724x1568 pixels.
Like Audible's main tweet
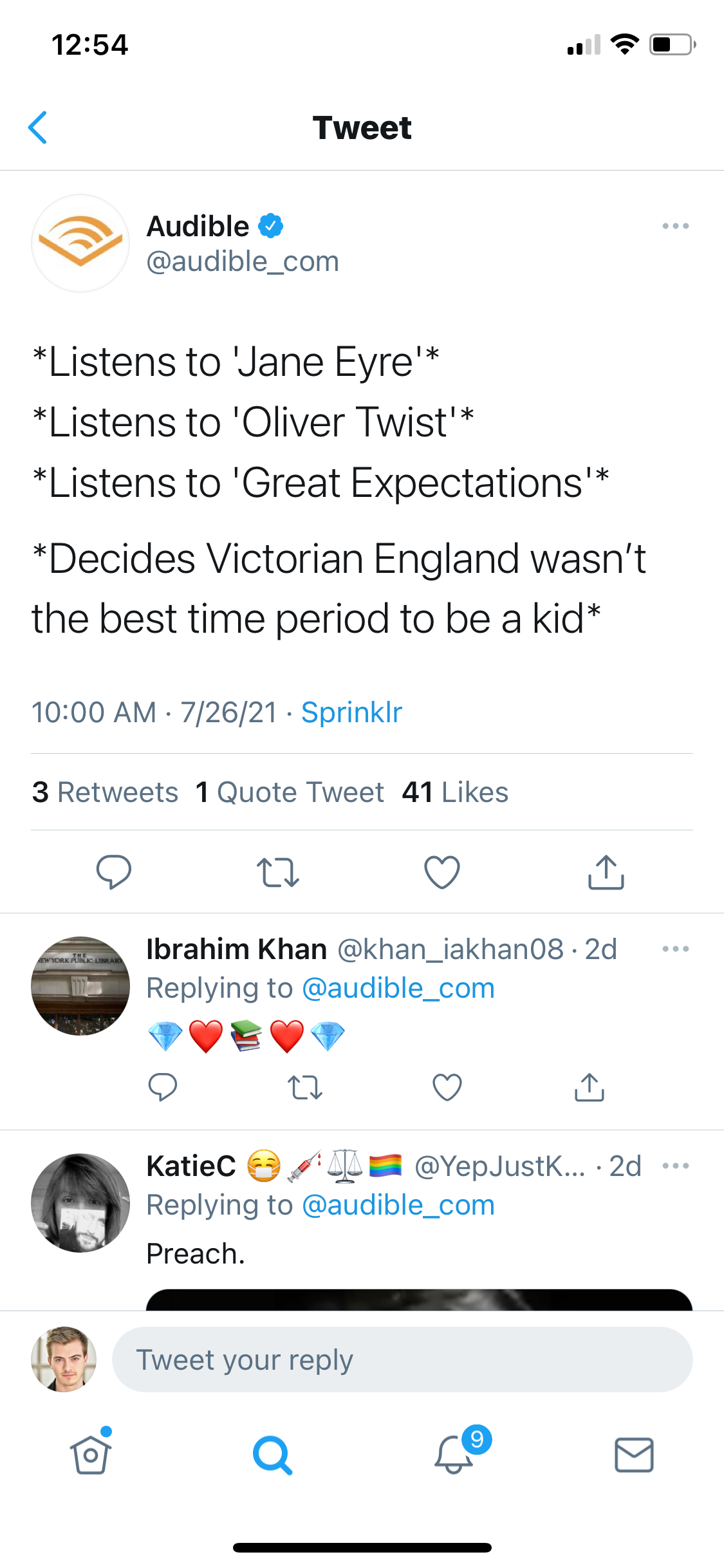(442, 872)
